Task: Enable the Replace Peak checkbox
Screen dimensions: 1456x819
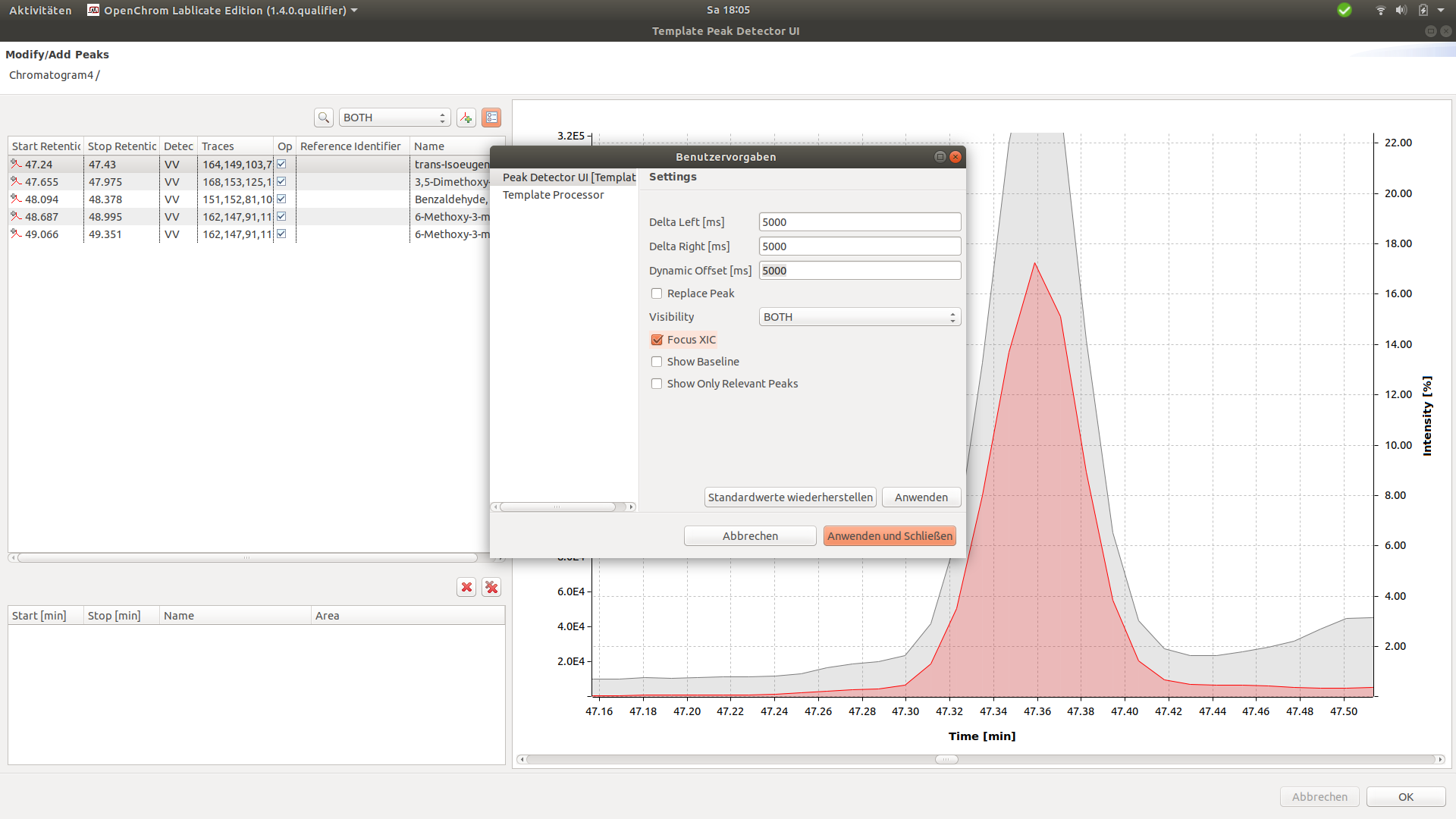Action: point(657,293)
